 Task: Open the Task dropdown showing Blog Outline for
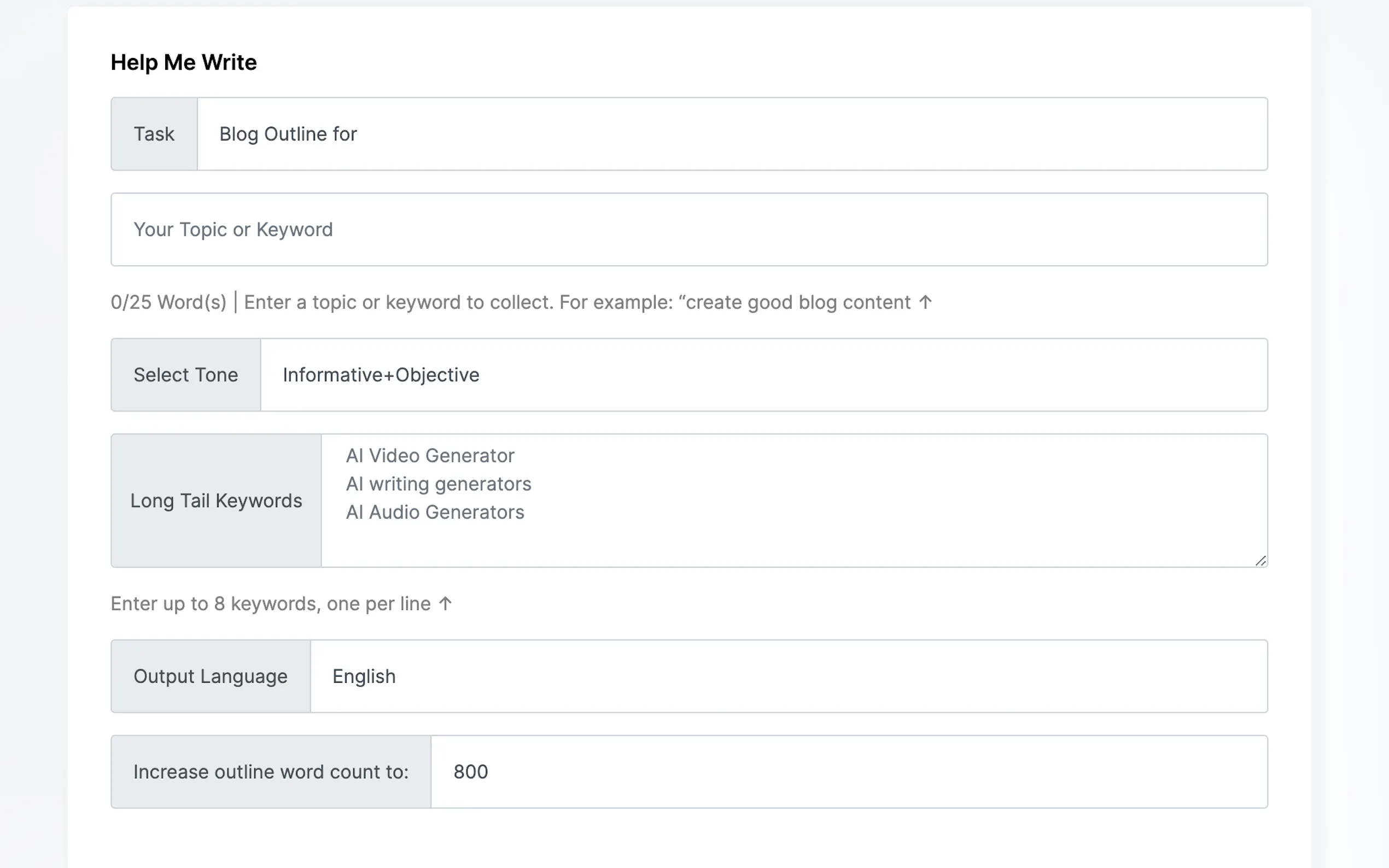[x=732, y=134]
